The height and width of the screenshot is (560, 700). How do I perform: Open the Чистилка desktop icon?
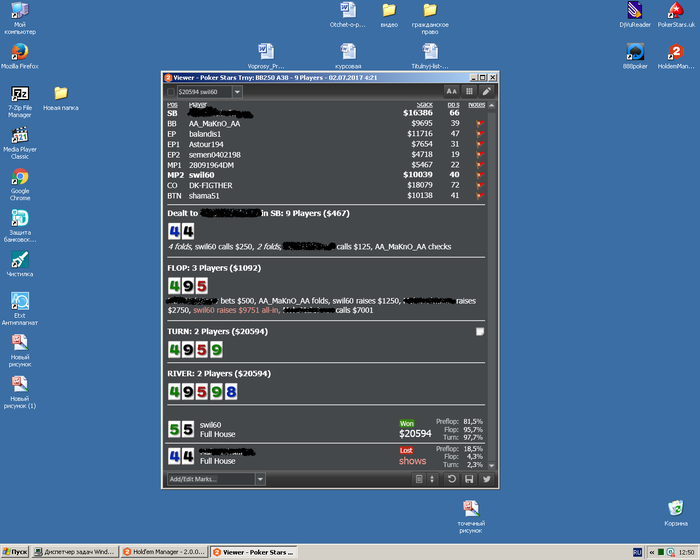(x=20, y=263)
